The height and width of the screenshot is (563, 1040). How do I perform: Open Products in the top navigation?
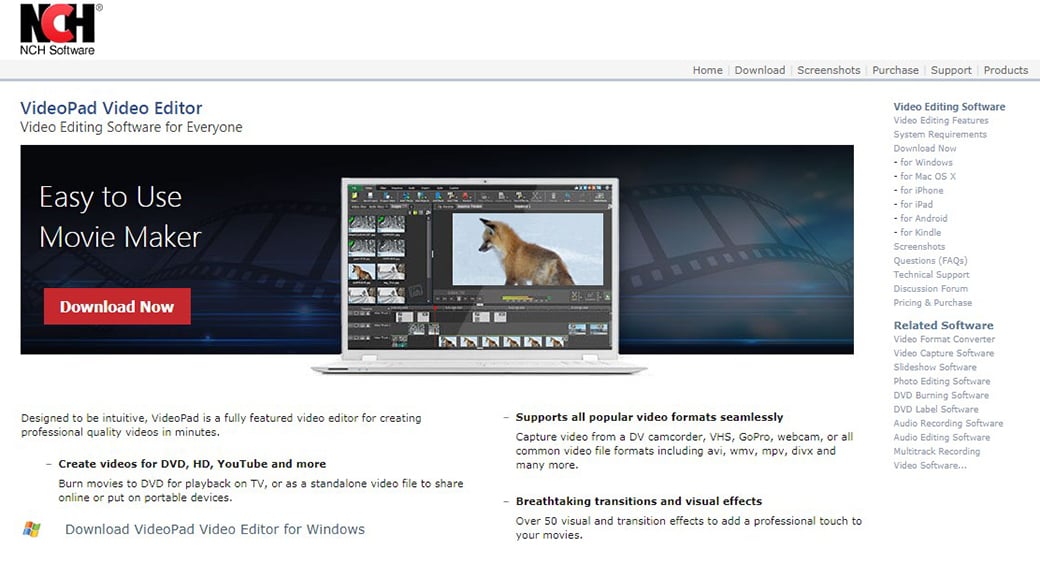pyautogui.click(x=1005, y=70)
